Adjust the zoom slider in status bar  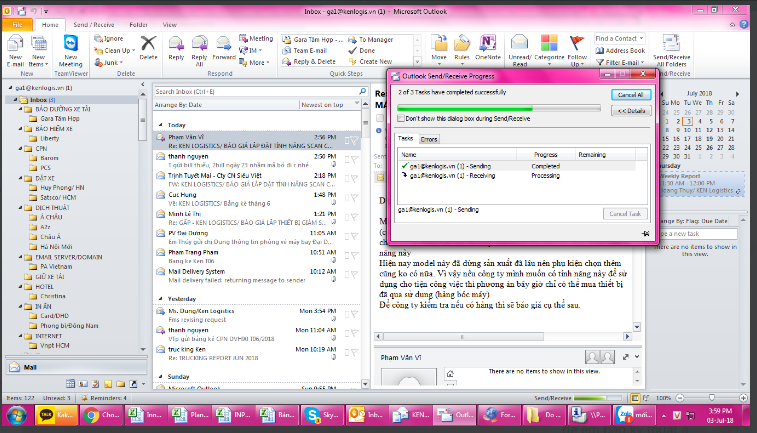(x=712, y=398)
